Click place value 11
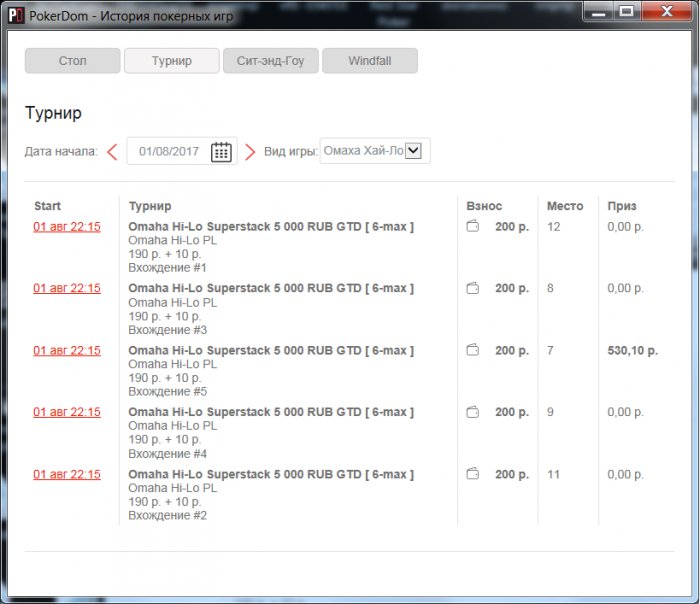This screenshot has height=604, width=700. pyautogui.click(x=554, y=474)
